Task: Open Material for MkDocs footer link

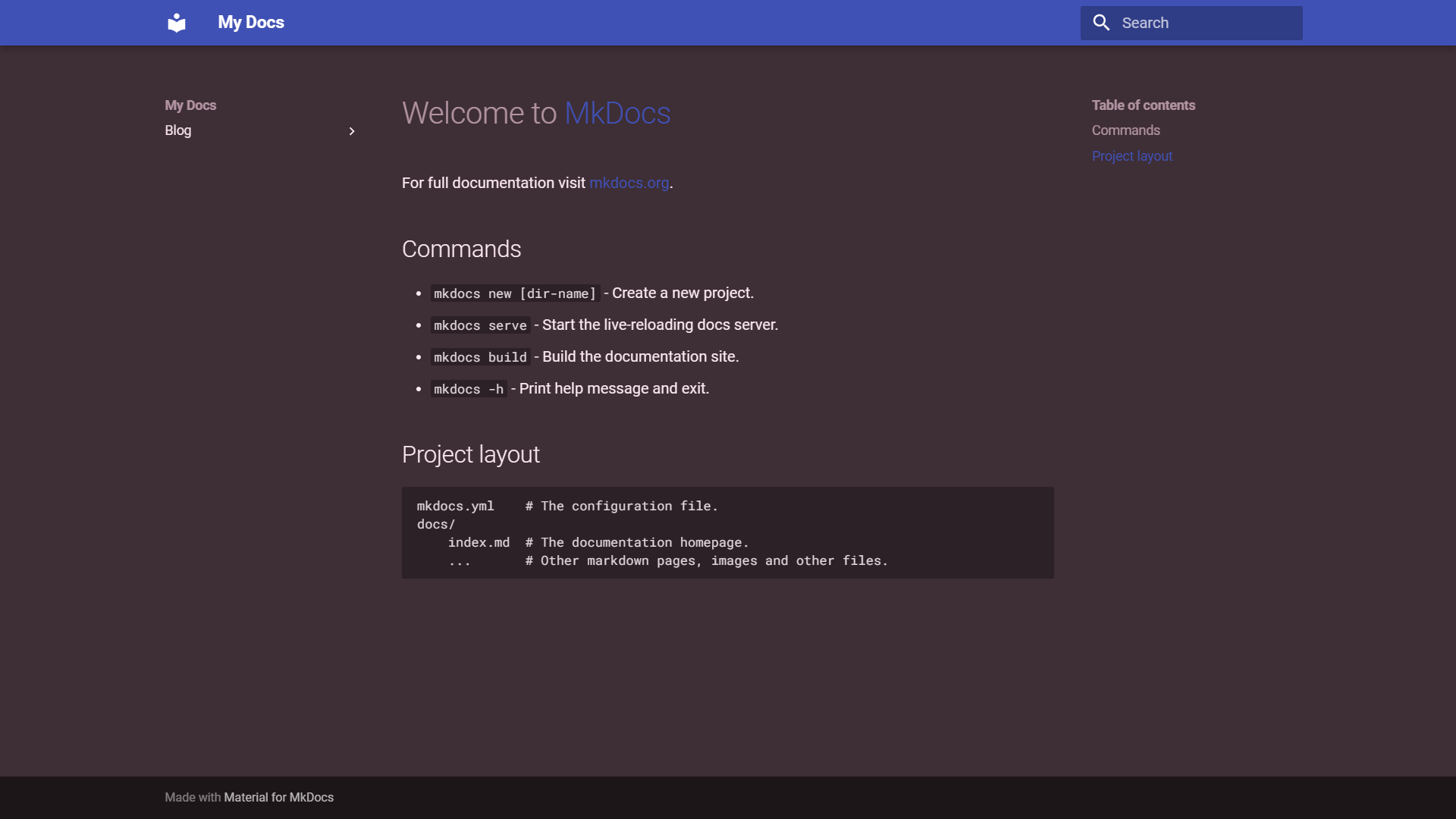Action: pyautogui.click(x=278, y=797)
